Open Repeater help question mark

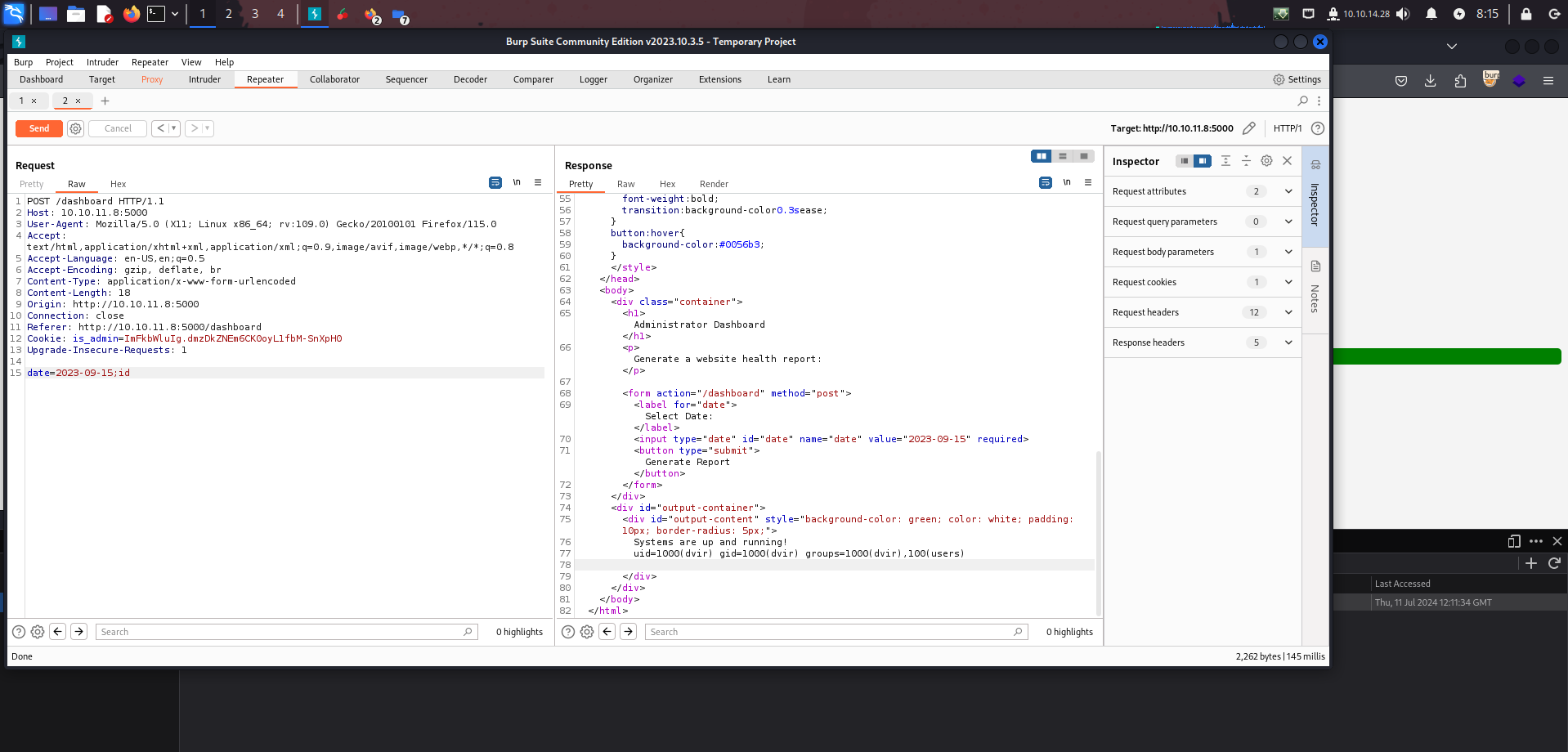coord(1317,128)
